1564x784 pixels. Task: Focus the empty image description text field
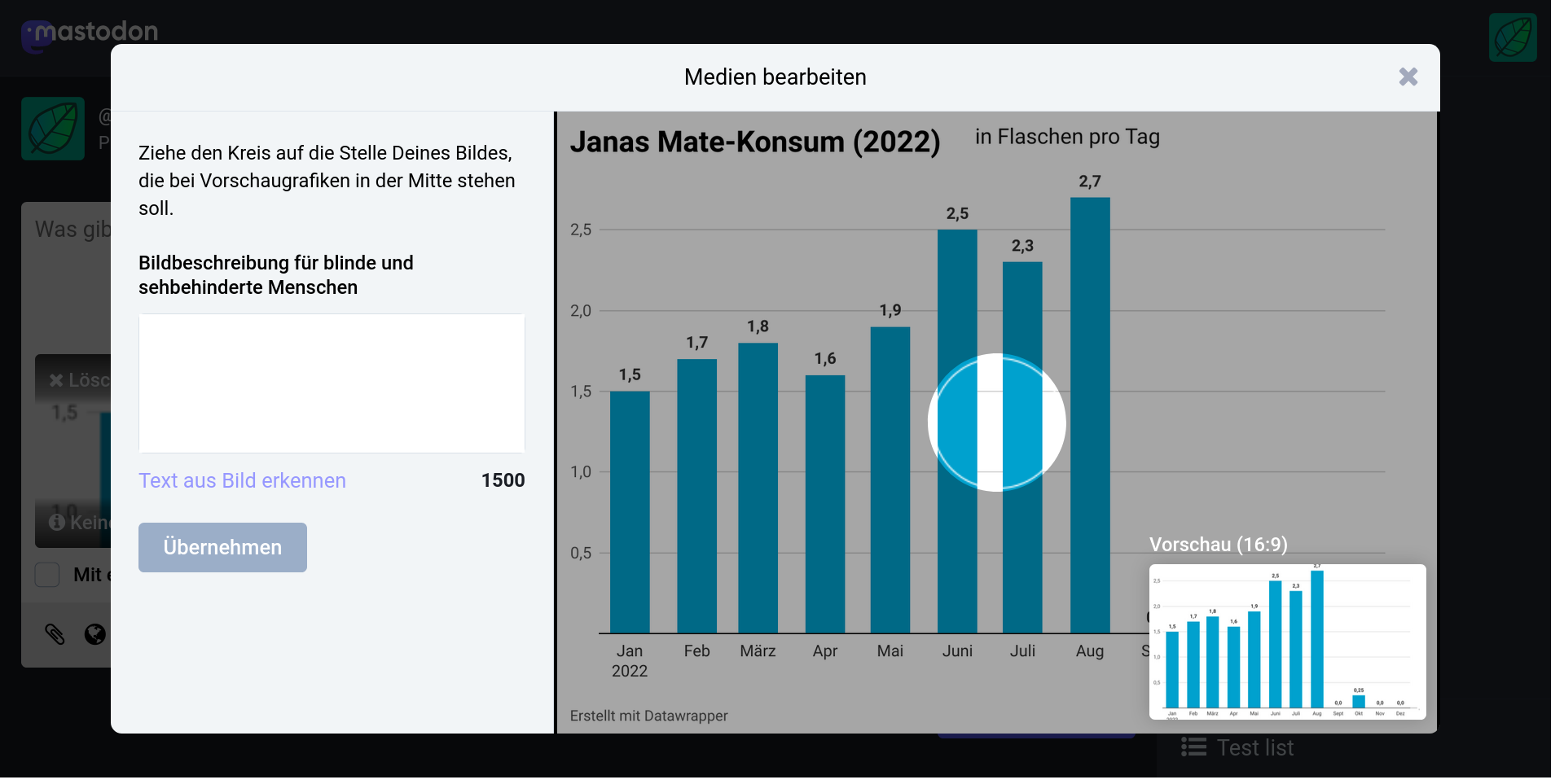(x=331, y=383)
